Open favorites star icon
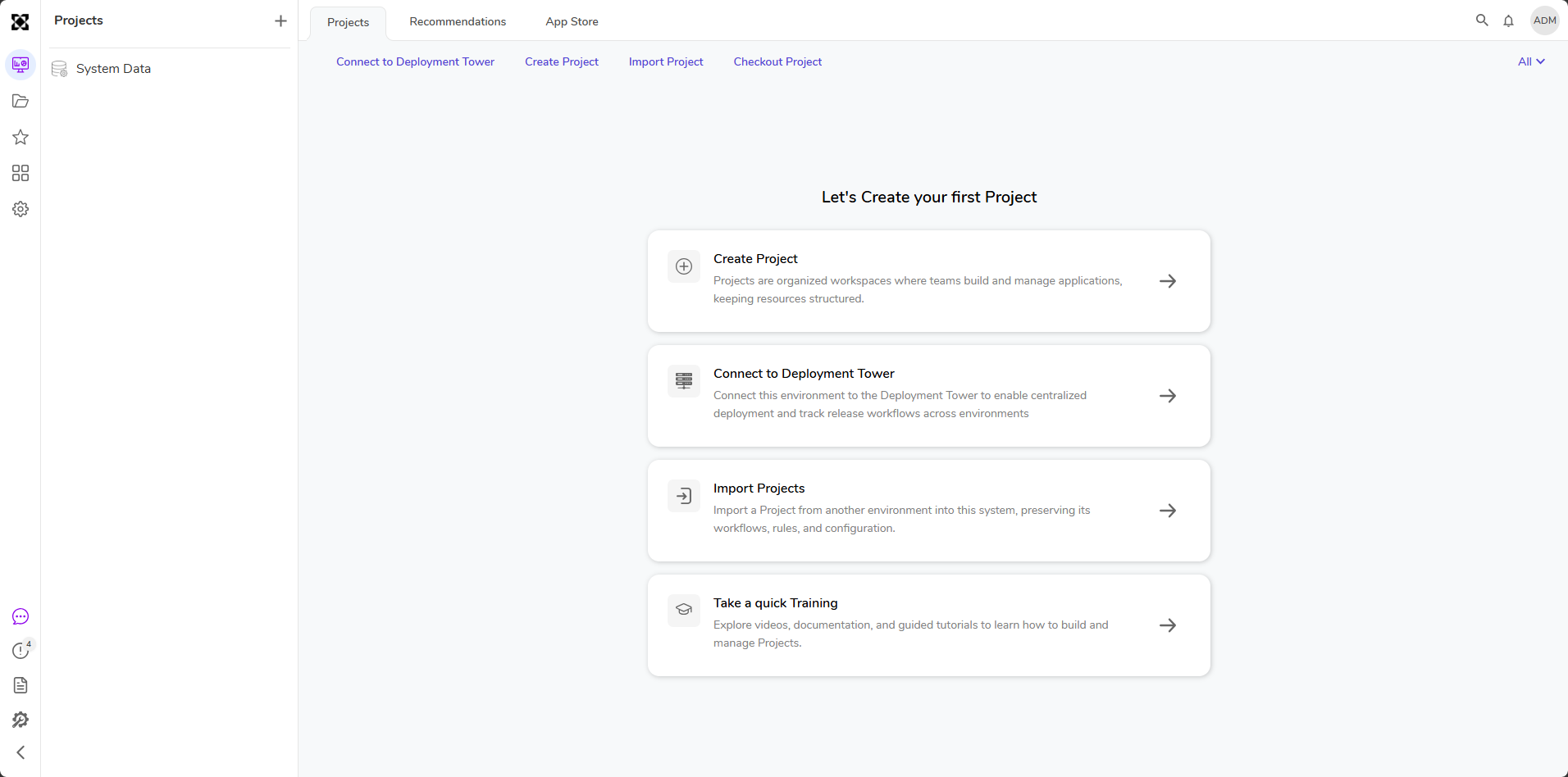 (x=21, y=137)
